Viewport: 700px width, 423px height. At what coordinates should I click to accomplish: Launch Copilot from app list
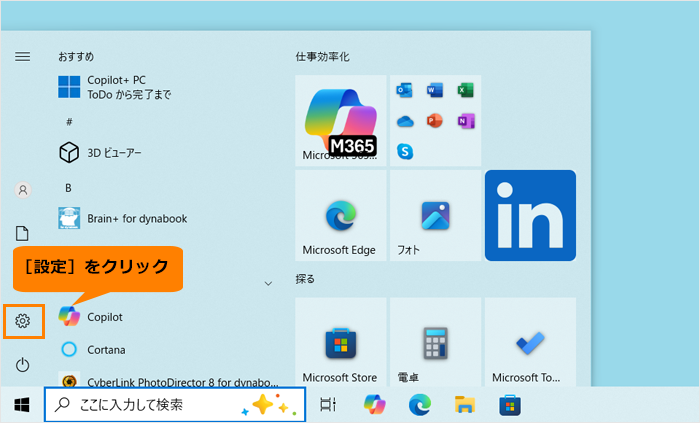click(x=91, y=317)
